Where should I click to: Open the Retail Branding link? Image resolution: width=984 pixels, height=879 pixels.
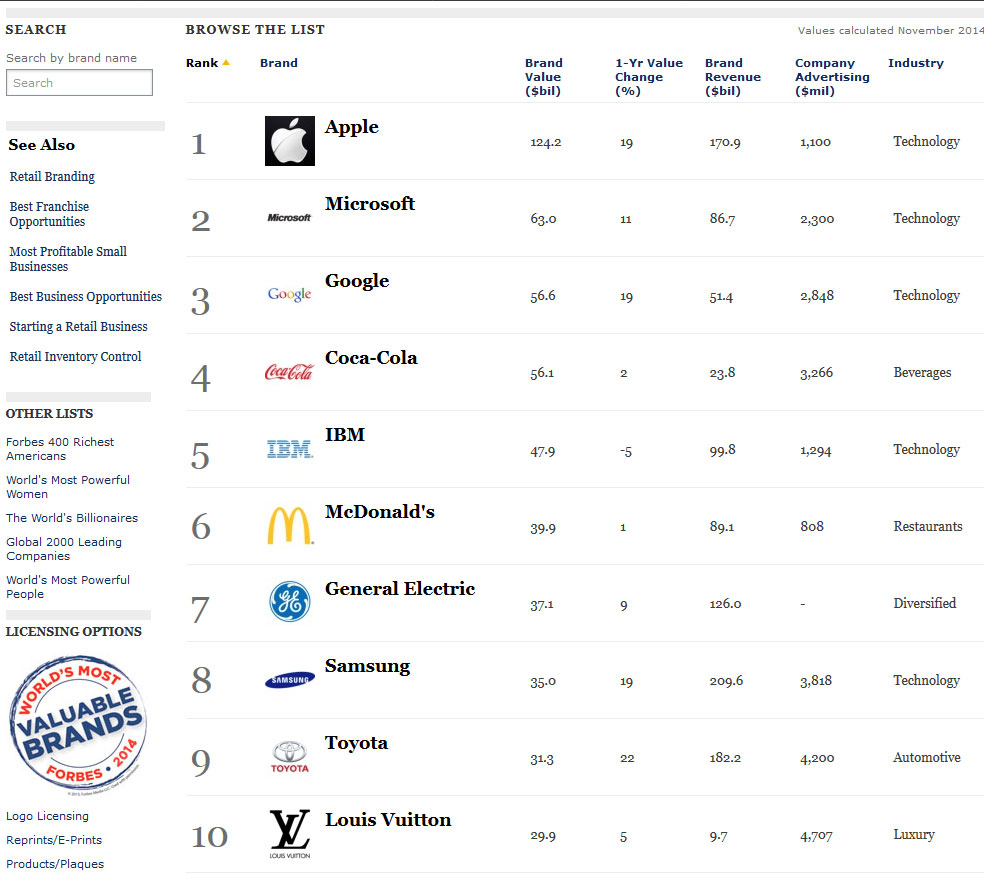pyautogui.click(x=52, y=177)
